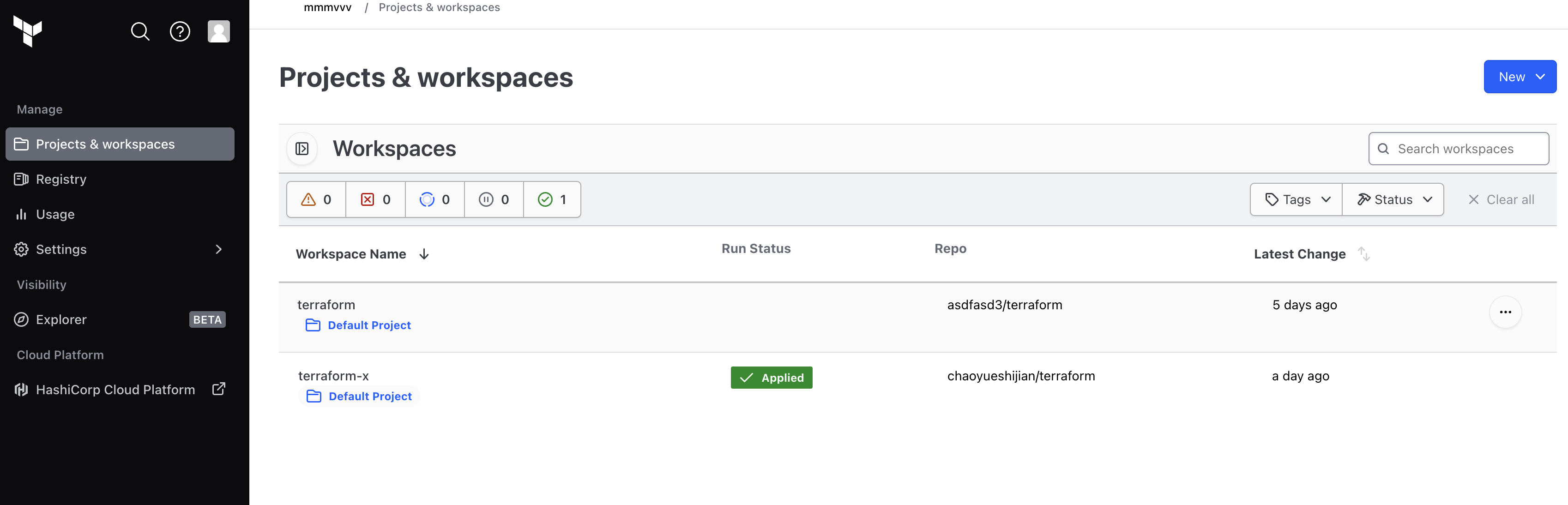
Task: Click the Explorer compass icon
Action: 21,319
